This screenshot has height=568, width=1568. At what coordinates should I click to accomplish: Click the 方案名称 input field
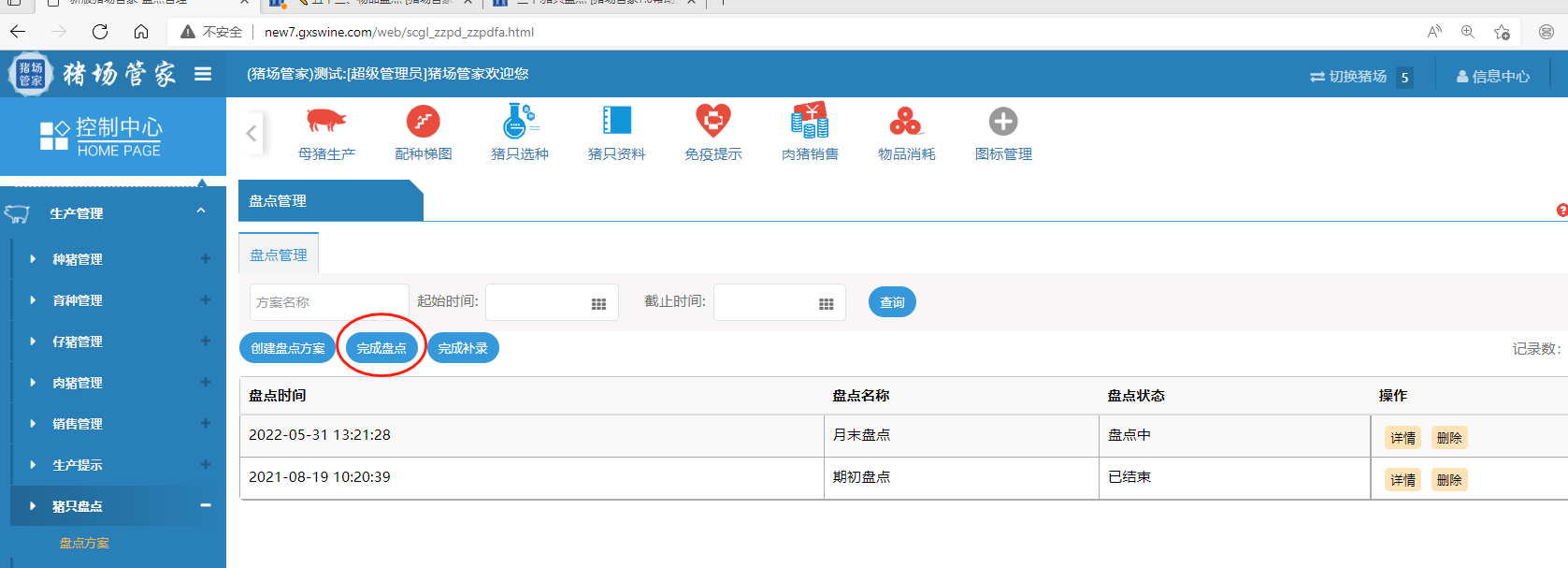tap(328, 302)
